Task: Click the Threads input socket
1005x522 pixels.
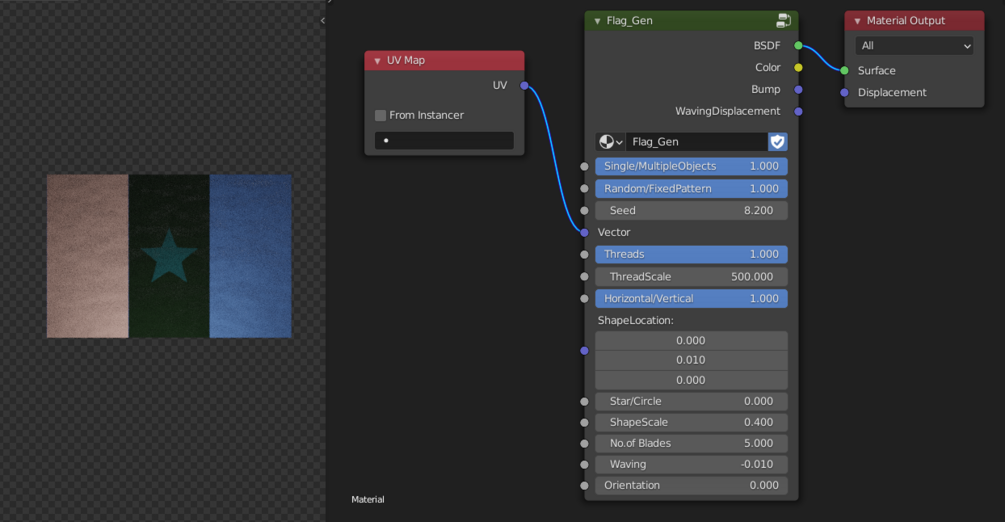Action: point(584,255)
